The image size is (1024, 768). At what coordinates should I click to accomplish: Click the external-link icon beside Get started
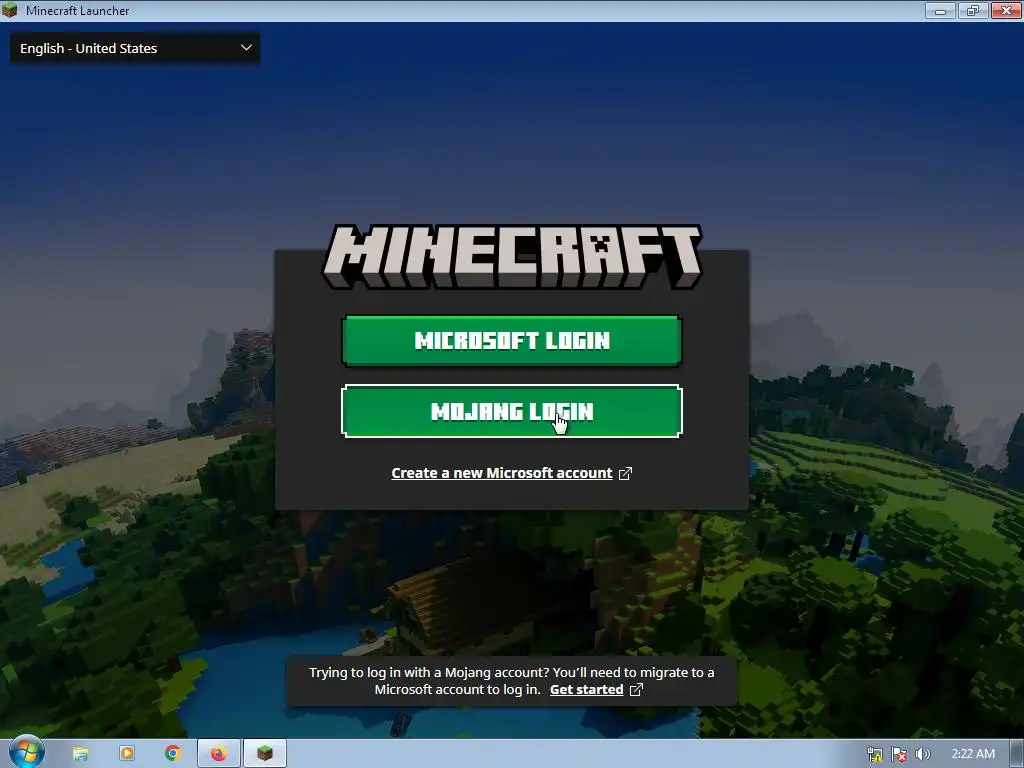point(636,690)
